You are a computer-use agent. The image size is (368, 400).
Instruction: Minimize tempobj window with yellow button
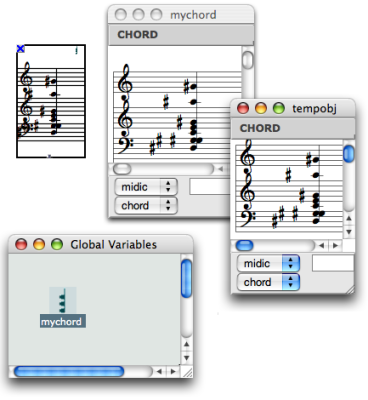261,108
